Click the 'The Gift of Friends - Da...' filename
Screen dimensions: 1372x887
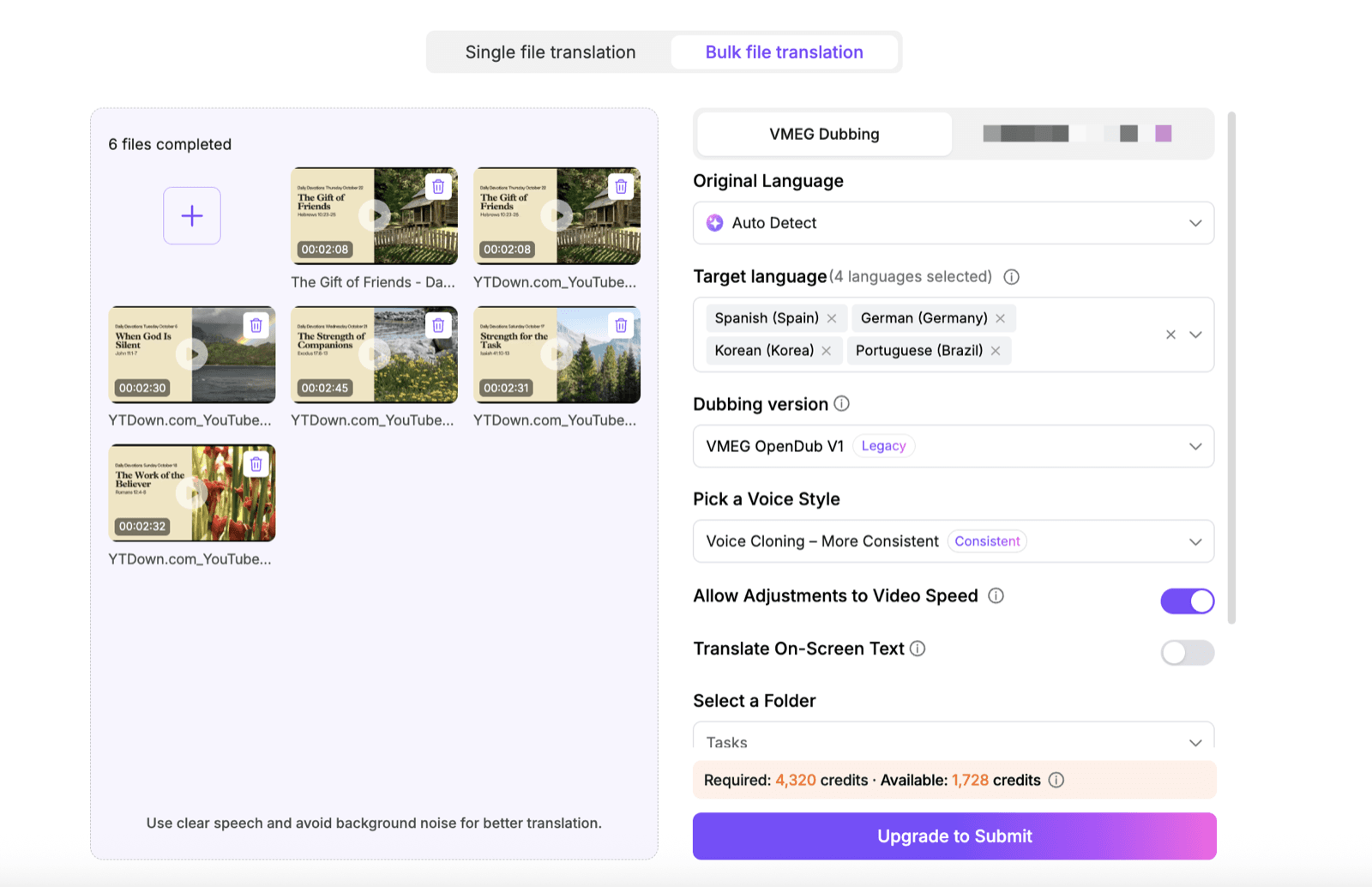pyautogui.click(x=373, y=282)
